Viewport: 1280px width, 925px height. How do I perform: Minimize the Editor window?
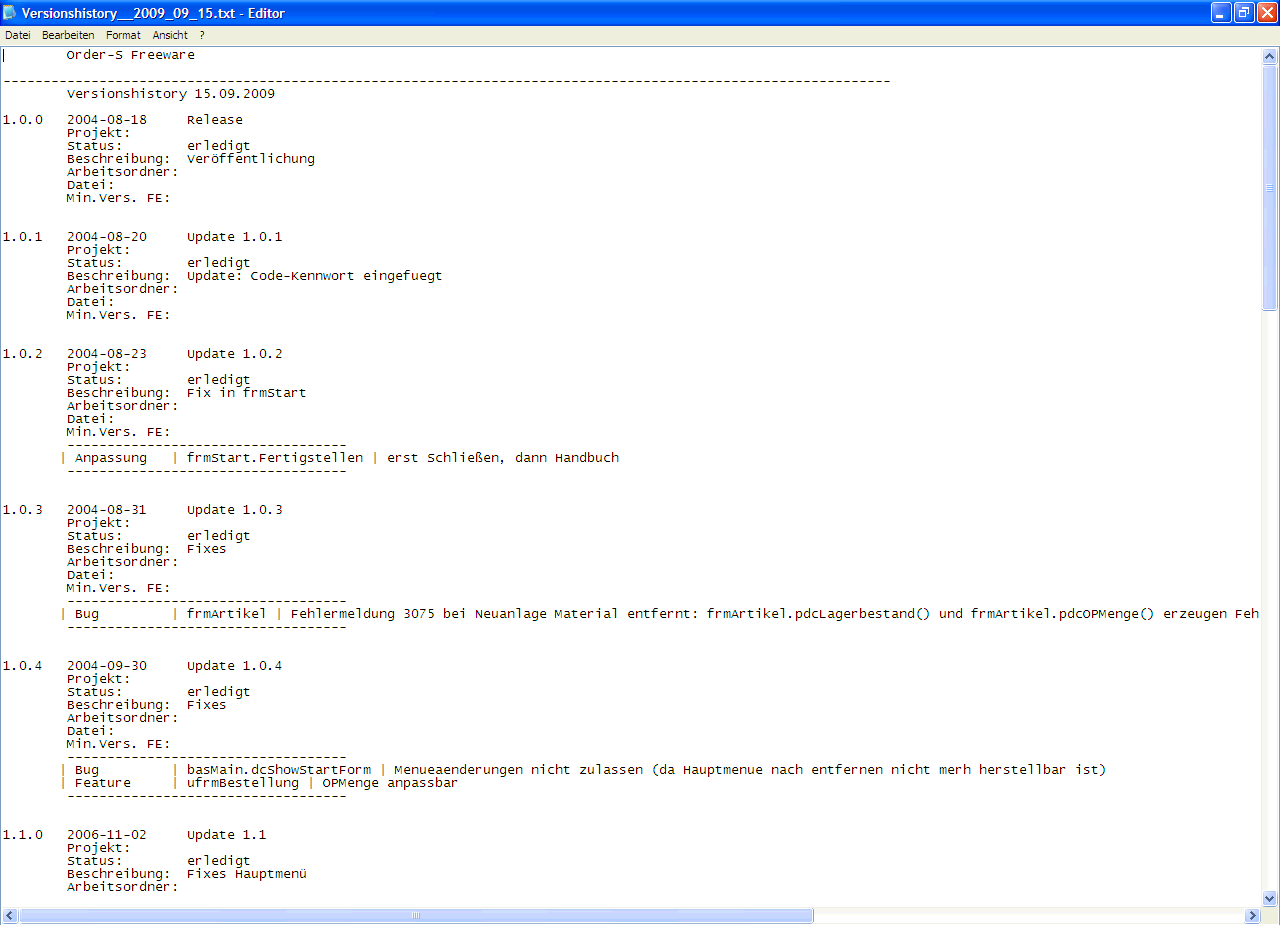click(1221, 13)
